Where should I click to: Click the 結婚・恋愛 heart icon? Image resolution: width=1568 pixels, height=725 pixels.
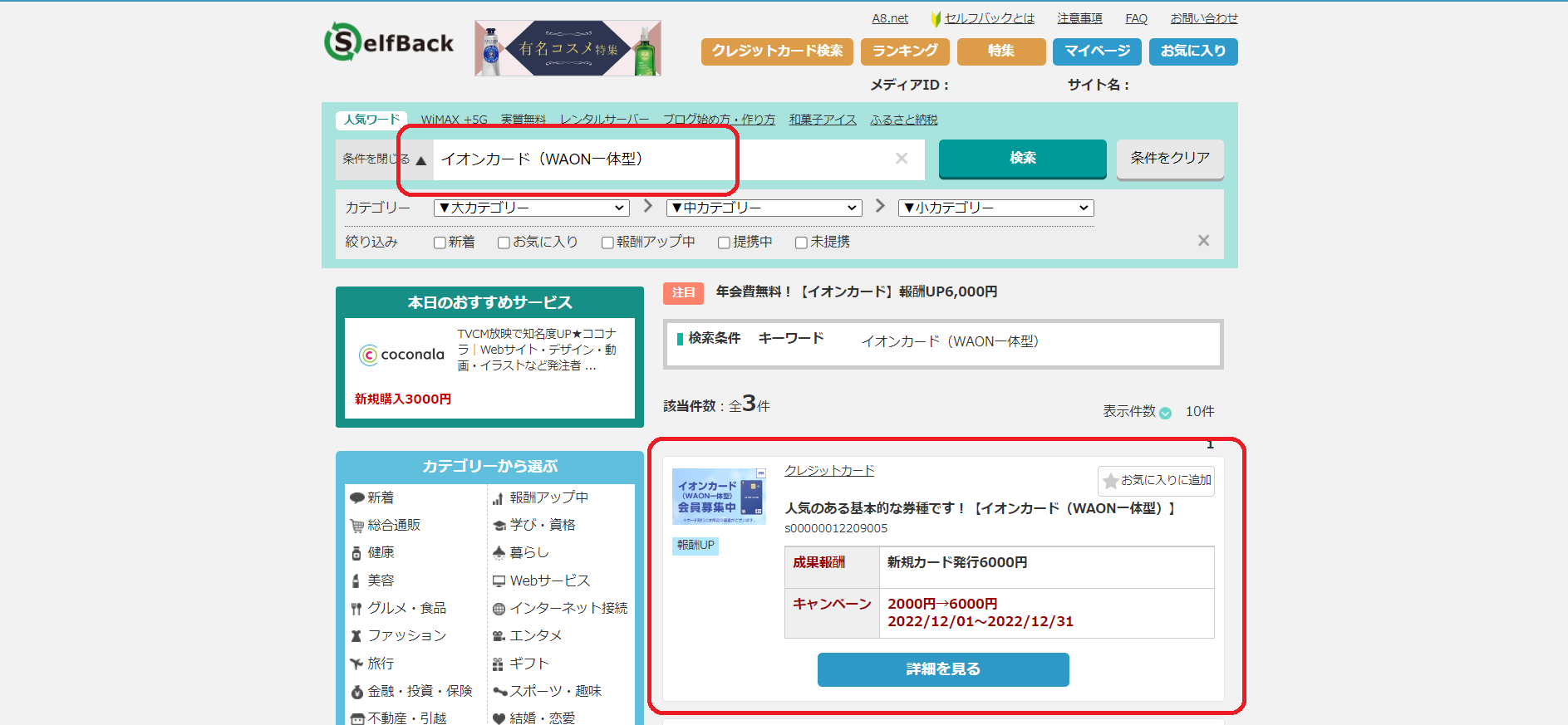click(x=499, y=718)
